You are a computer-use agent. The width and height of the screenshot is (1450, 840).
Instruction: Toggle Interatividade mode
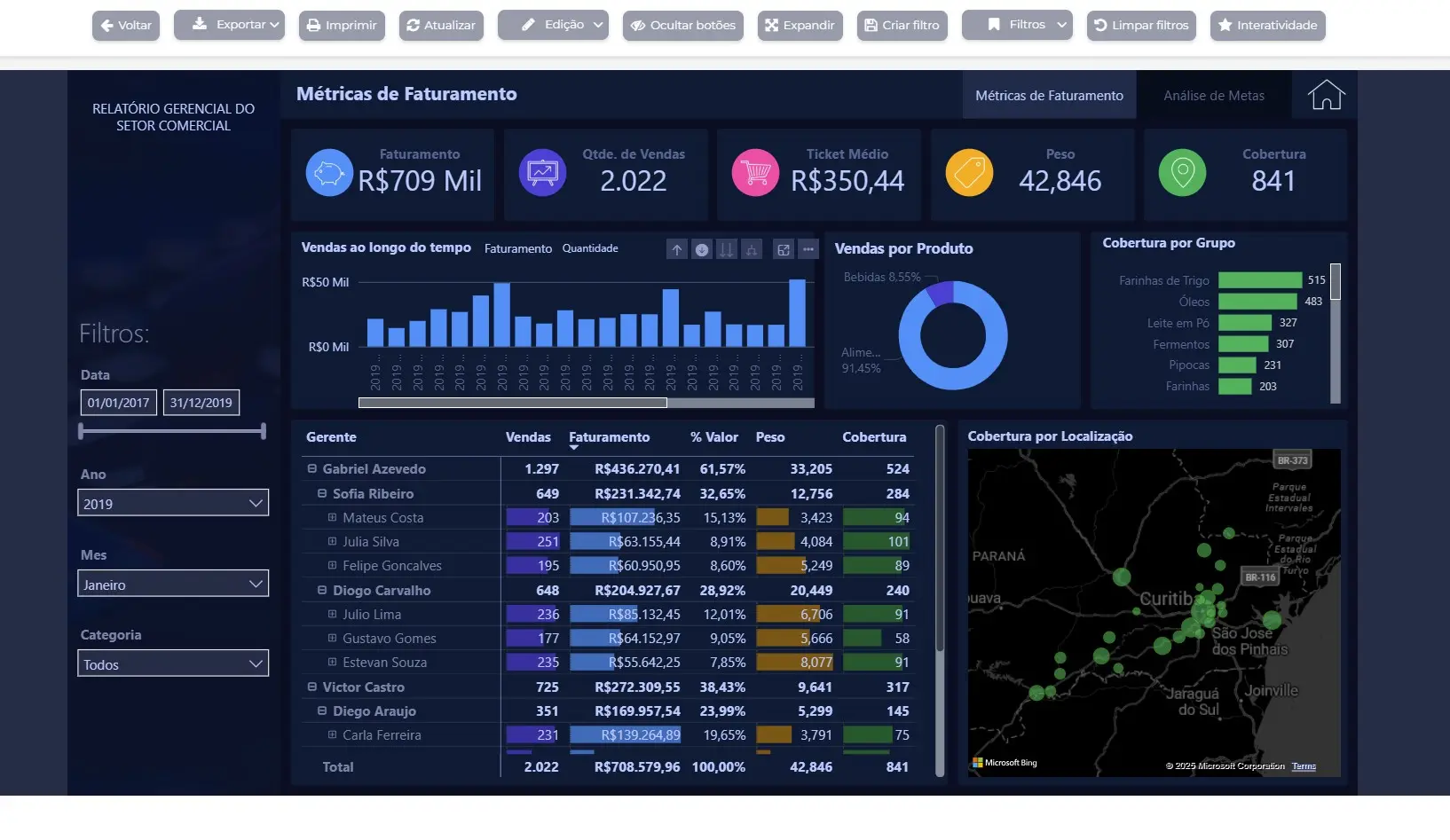(1267, 25)
